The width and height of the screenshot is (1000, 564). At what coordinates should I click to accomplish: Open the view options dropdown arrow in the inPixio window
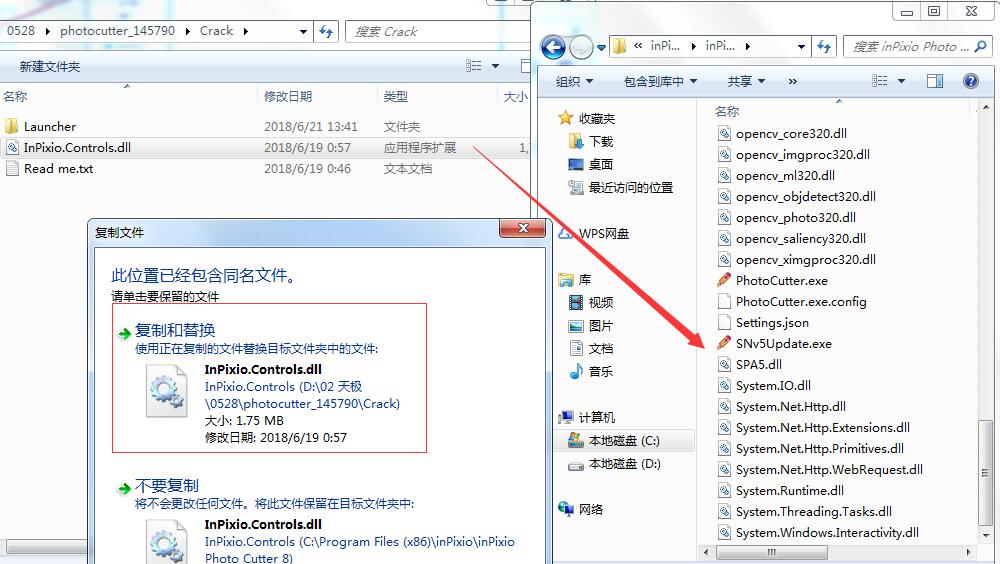pyautogui.click(x=901, y=81)
